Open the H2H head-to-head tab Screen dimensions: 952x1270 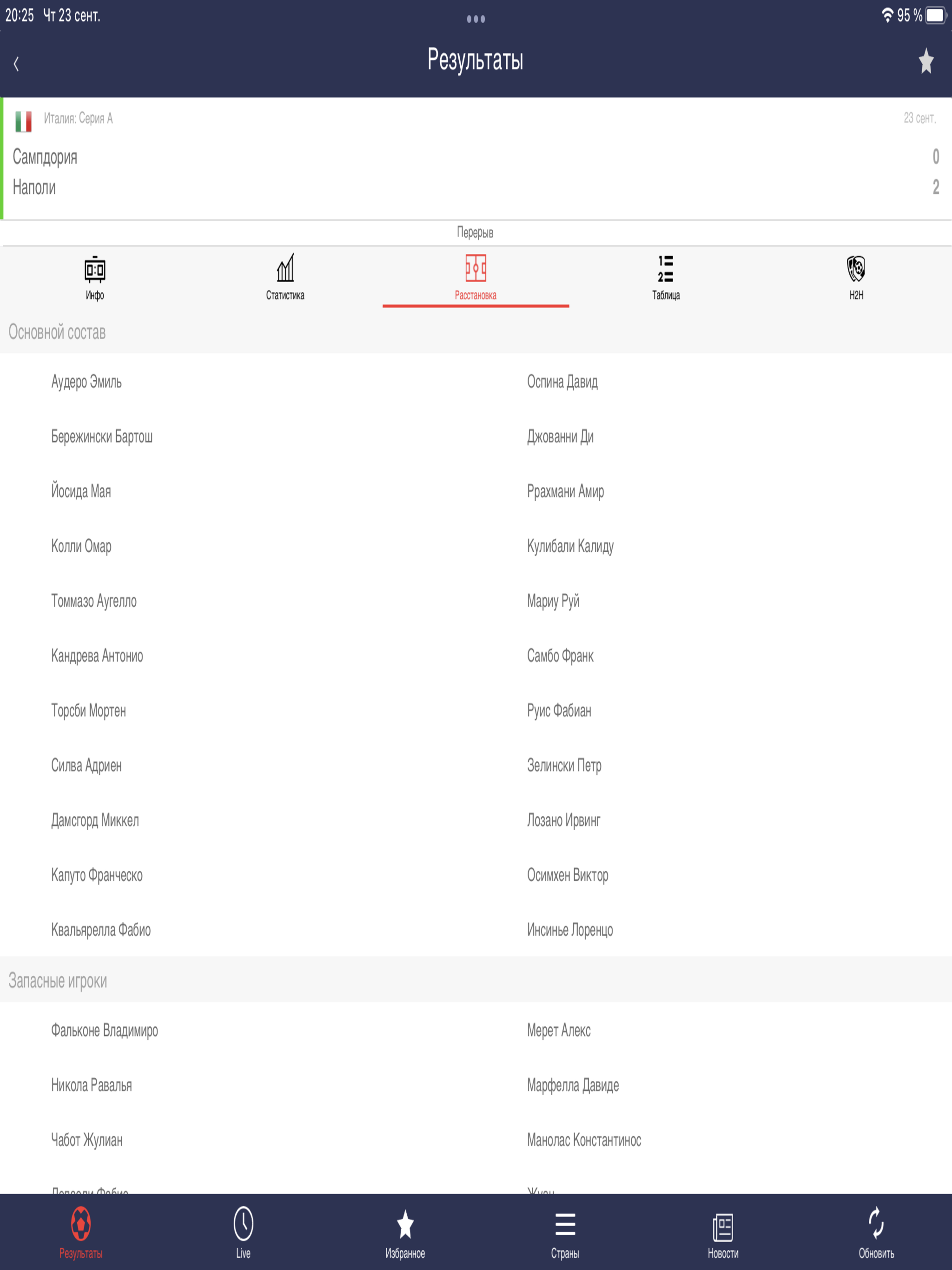[x=855, y=278]
